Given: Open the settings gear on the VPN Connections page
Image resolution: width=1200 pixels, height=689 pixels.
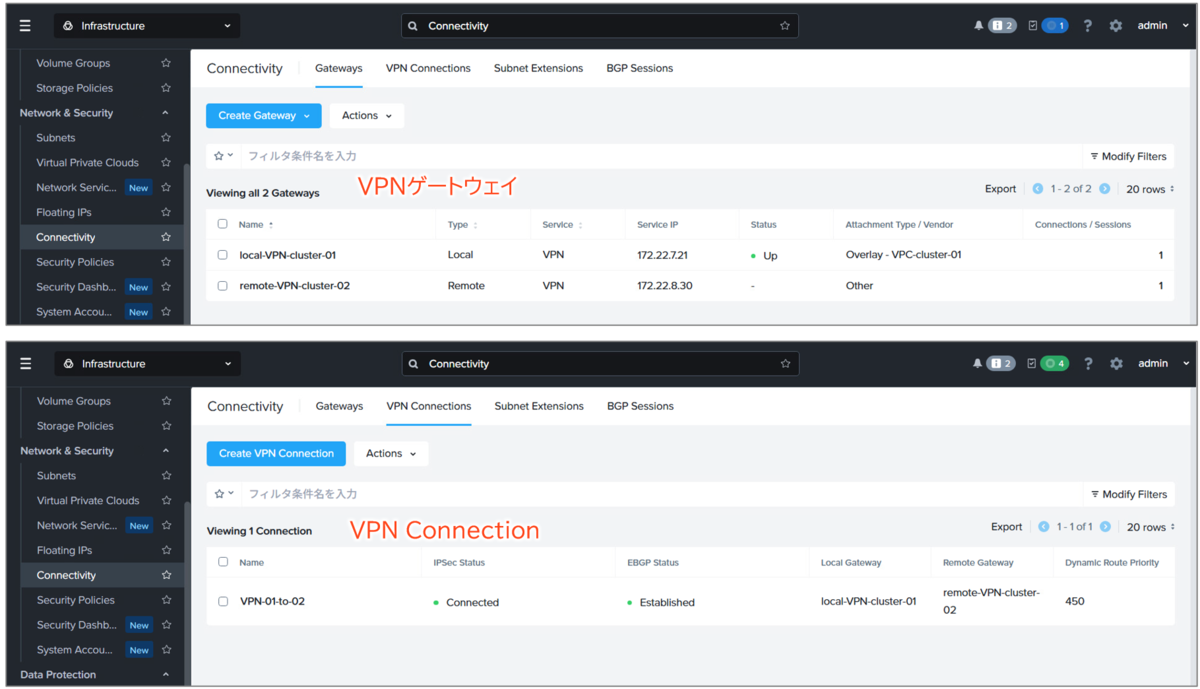Looking at the screenshot, I should (1116, 364).
